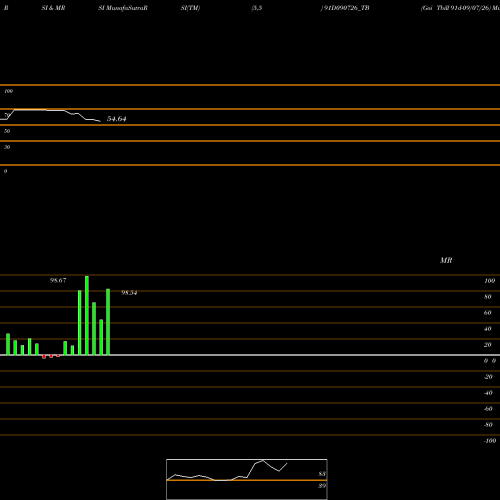Click the -100 label on MR axis
Screen dimensions: 500x500
point(490,441)
